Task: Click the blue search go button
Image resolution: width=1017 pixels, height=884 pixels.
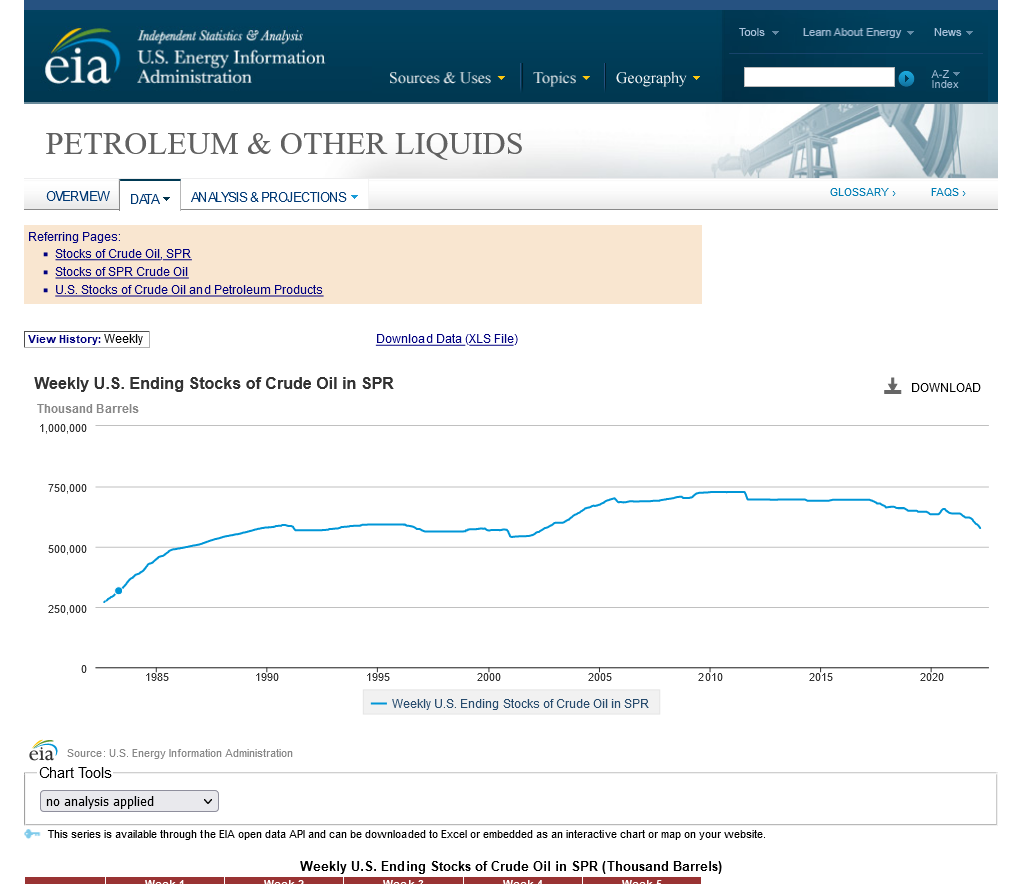Action: tap(906, 78)
